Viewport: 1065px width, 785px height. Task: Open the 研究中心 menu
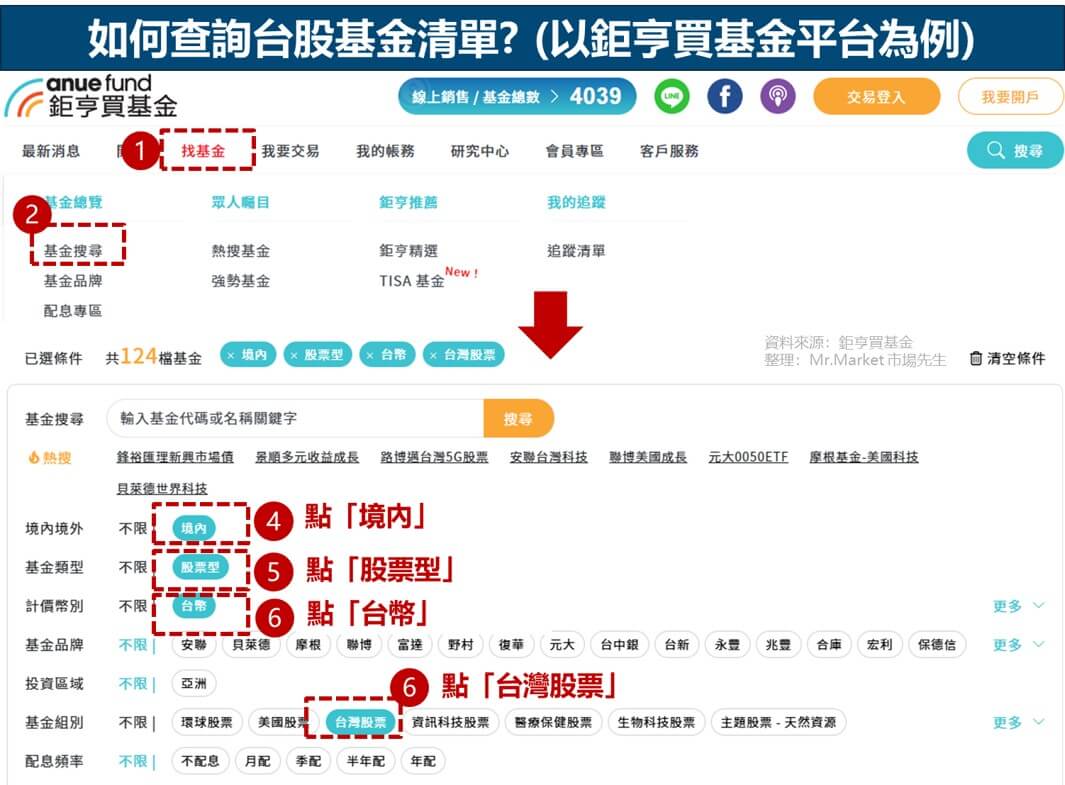480,151
